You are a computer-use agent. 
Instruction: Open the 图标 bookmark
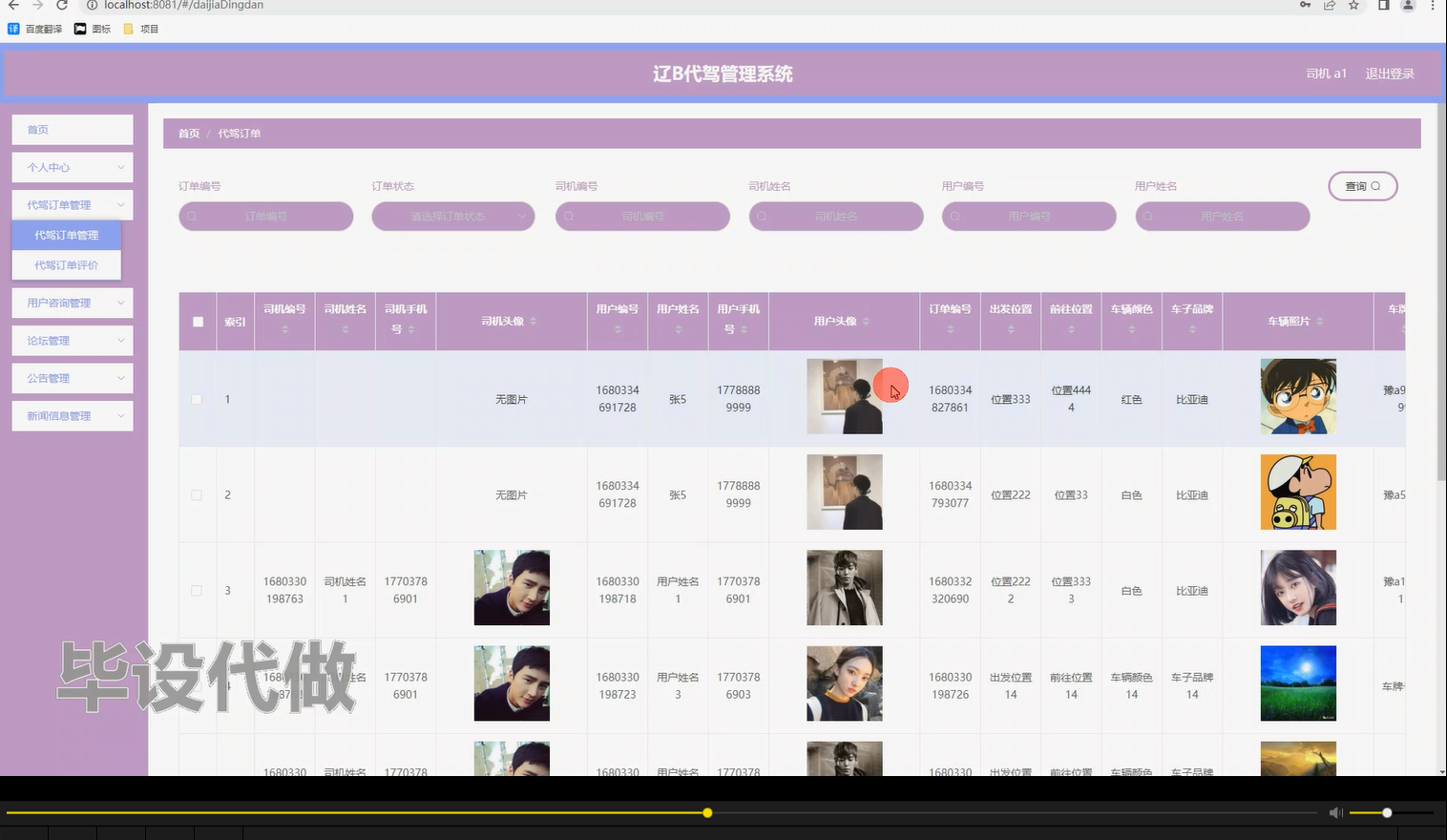[93, 29]
